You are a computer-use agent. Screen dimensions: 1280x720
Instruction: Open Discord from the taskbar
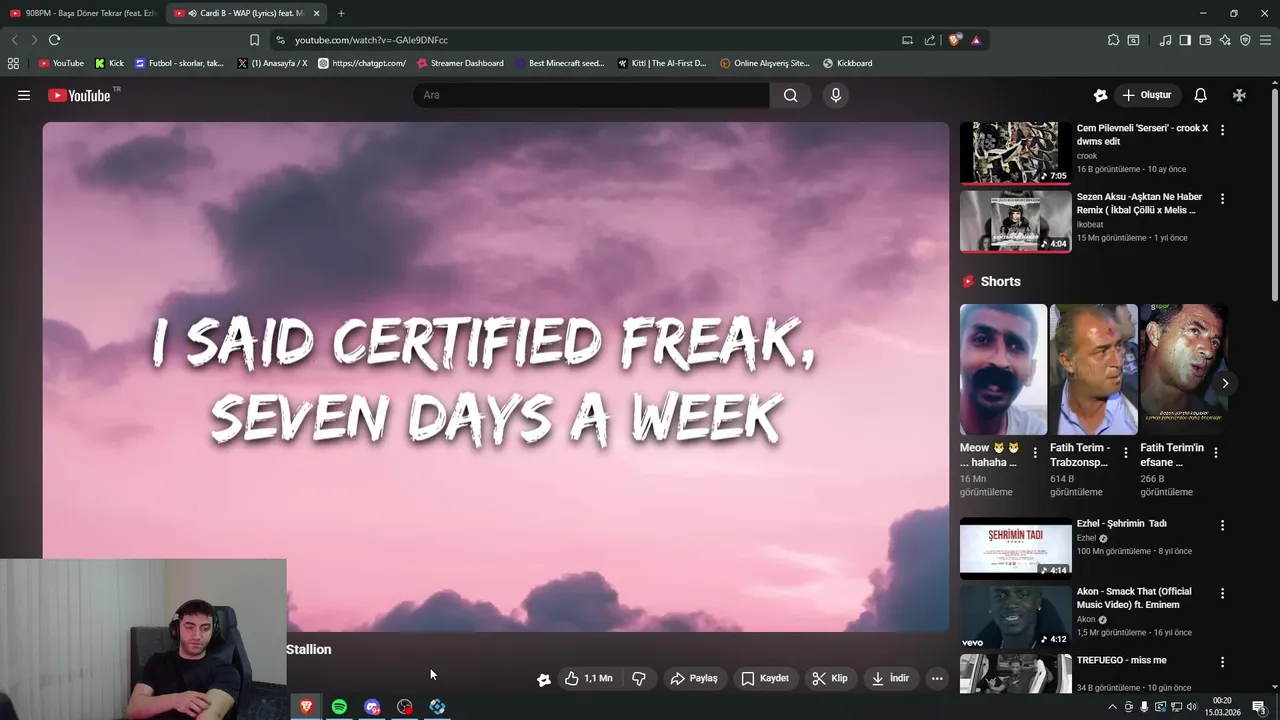point(372,707)
